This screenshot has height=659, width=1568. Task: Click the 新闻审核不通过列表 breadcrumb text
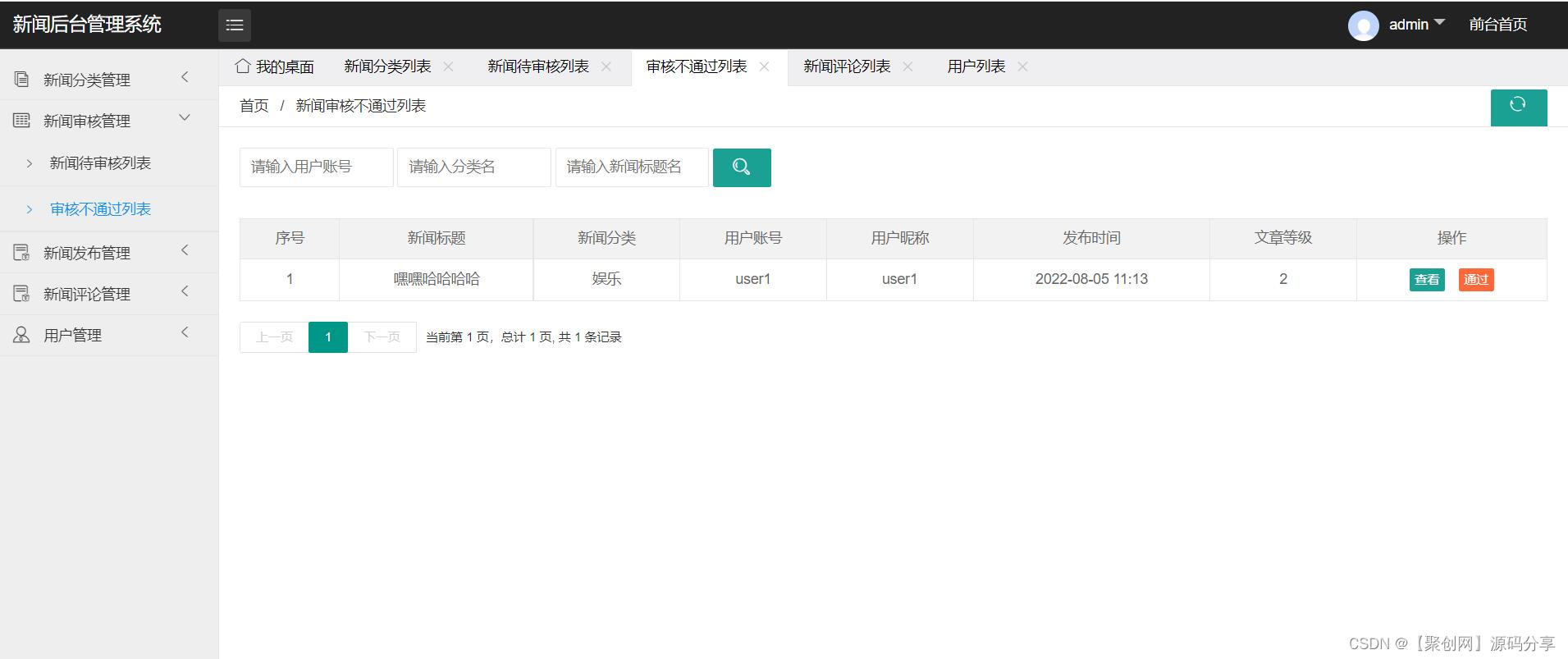tap(361, 106)
